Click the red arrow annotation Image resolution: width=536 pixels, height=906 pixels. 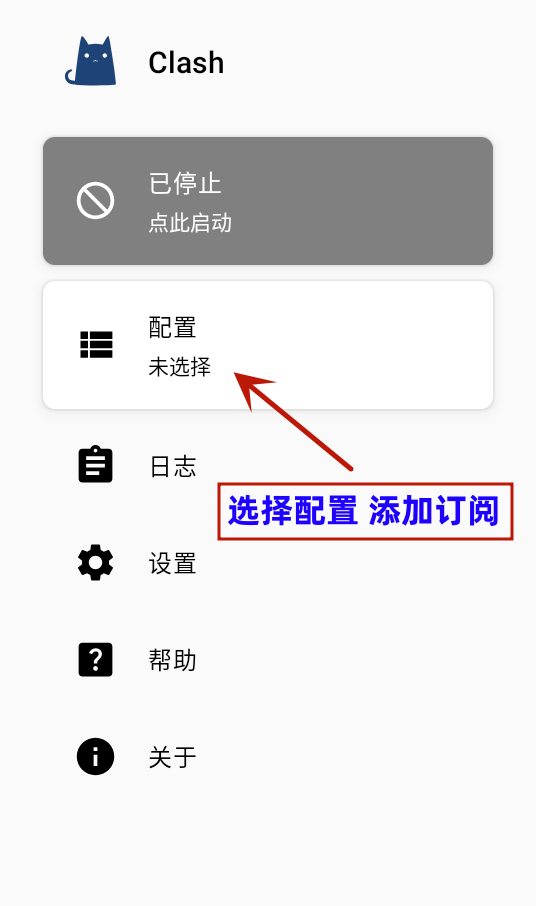click(x=293, y=421)
